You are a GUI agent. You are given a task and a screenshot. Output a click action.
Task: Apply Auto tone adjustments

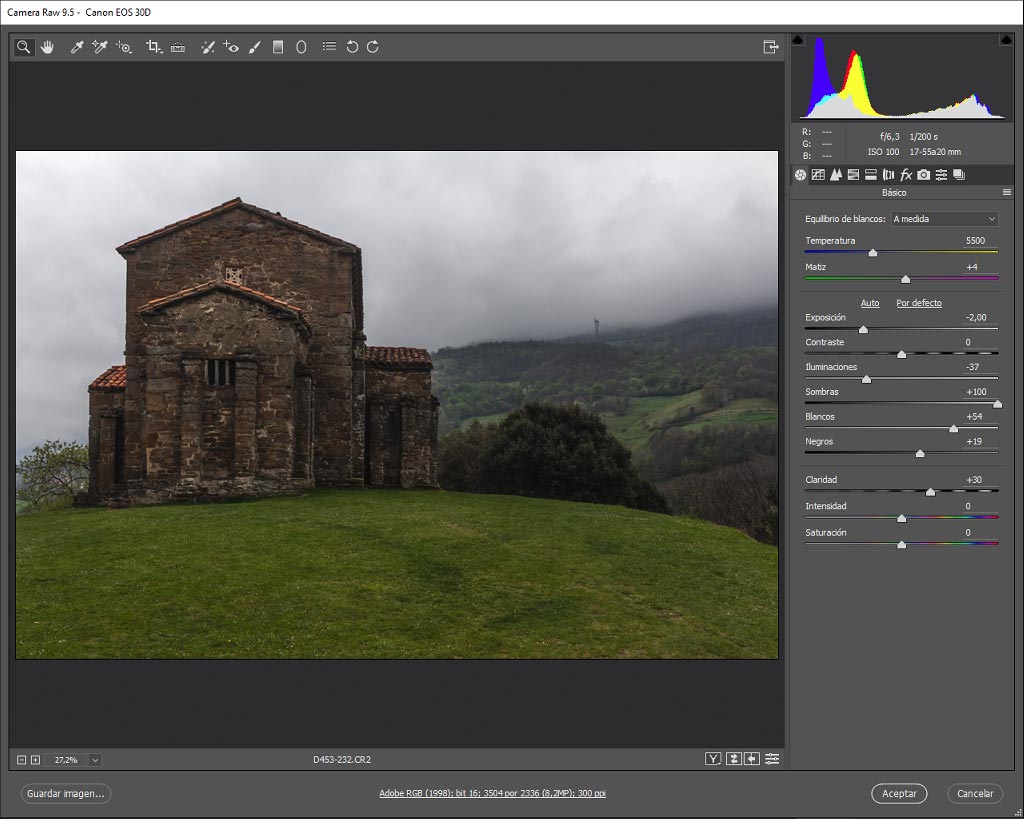pos(870,303)
